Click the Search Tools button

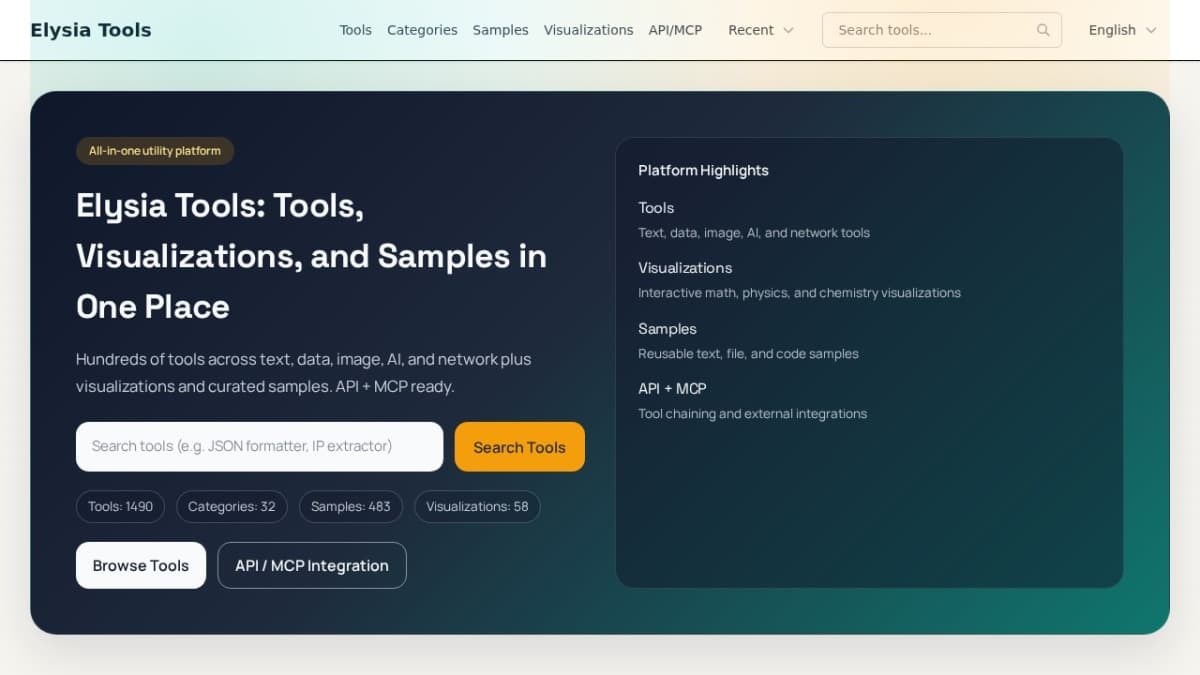click(519, 447)
